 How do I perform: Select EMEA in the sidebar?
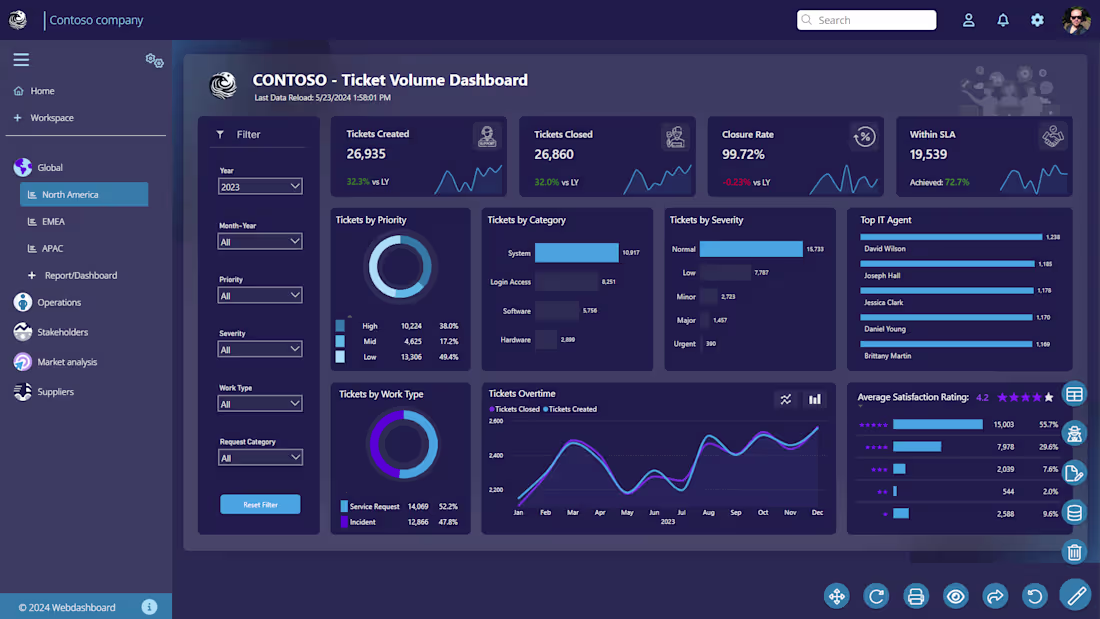click(x=53, y=222)
